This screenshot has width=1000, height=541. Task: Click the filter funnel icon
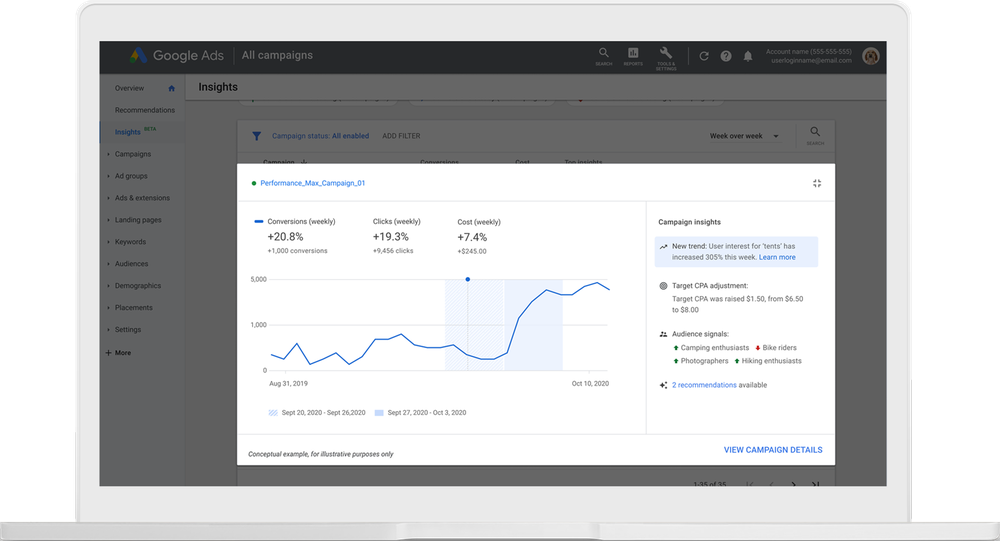(256, 136)
